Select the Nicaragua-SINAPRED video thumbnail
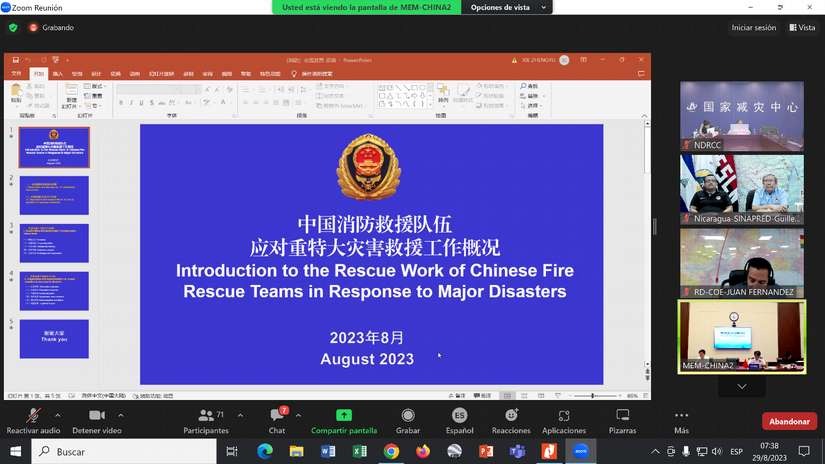 pyautogui.click(x=741, y=189)
